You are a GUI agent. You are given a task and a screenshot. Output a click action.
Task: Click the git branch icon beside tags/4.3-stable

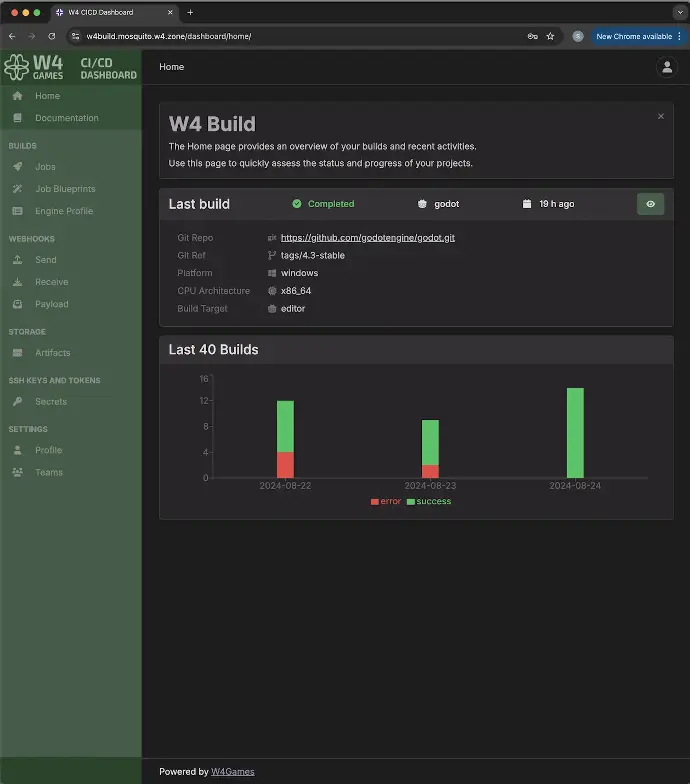click(x=272, y=255)
